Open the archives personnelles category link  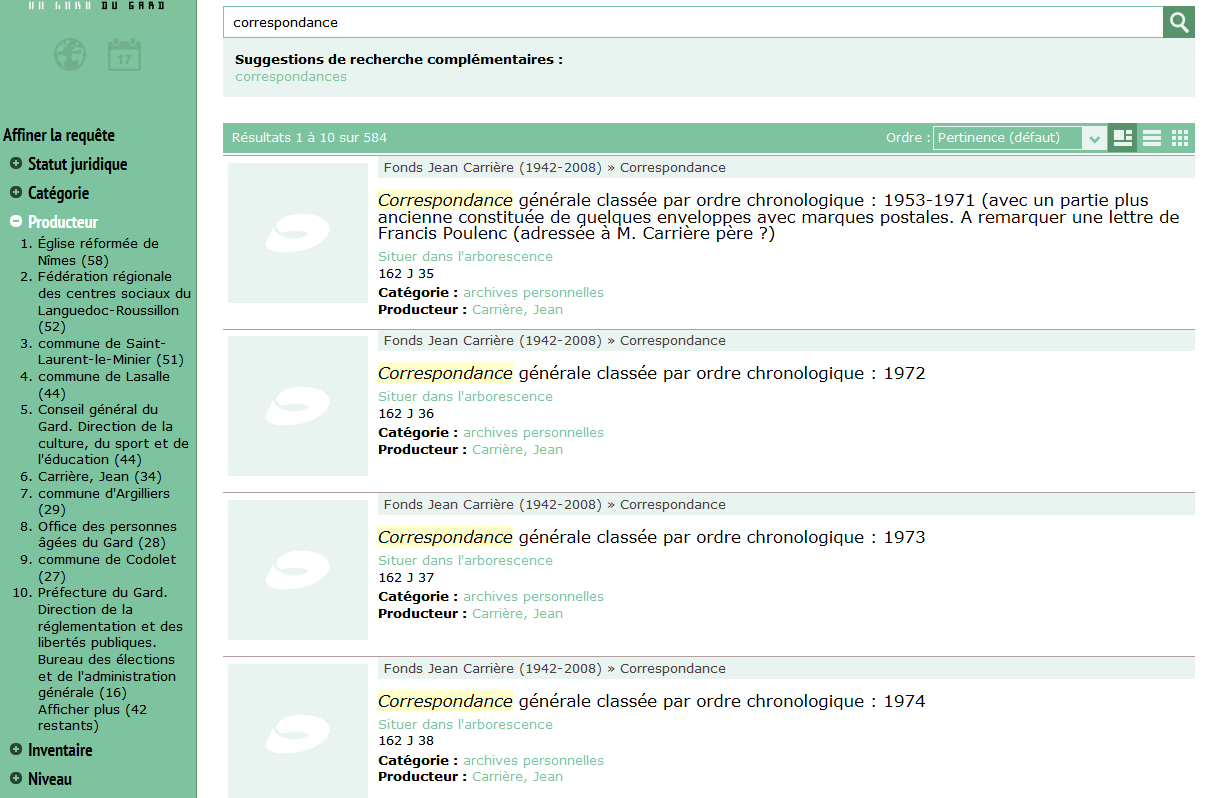[x=533, y=292]
